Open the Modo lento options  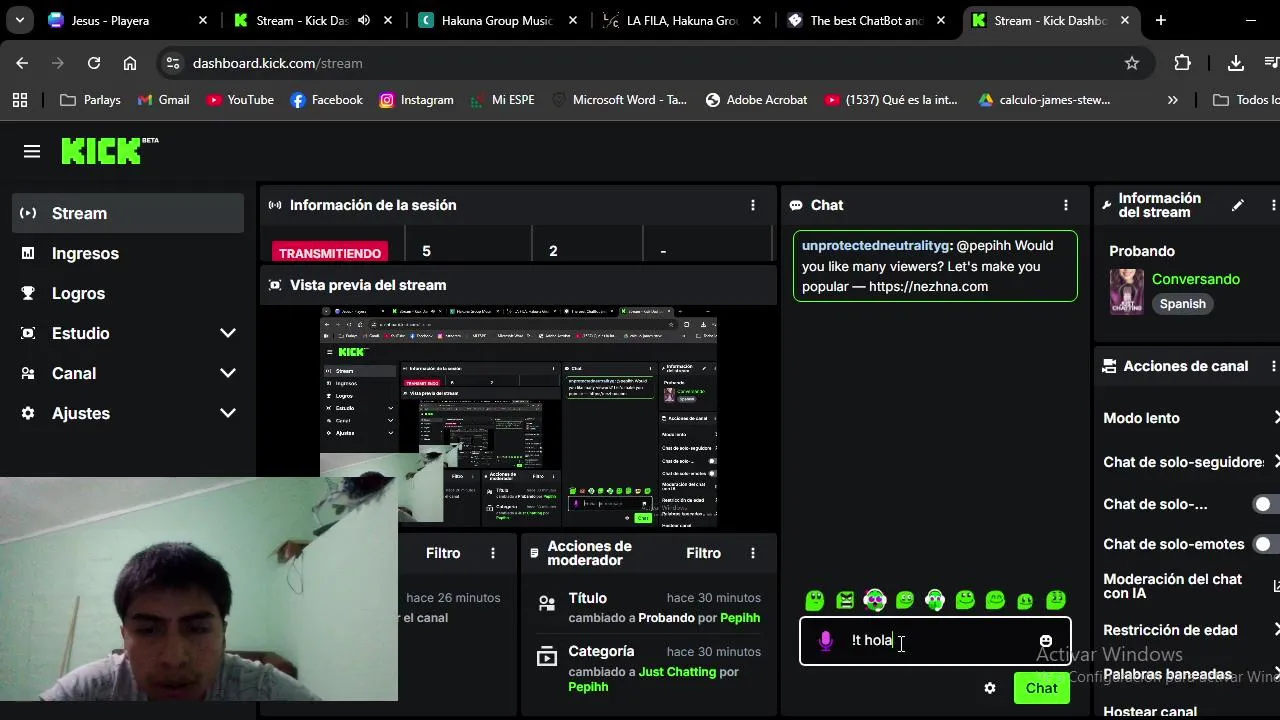1190,418
